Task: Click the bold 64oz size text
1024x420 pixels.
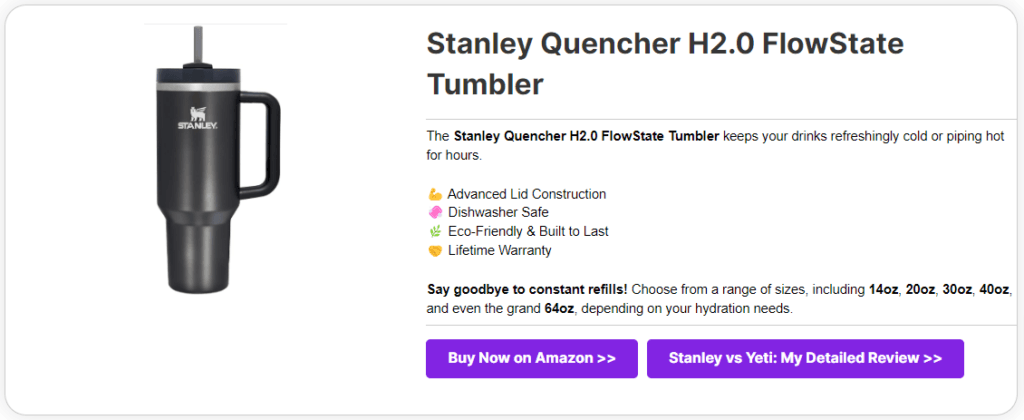Action: coord(557,309)
